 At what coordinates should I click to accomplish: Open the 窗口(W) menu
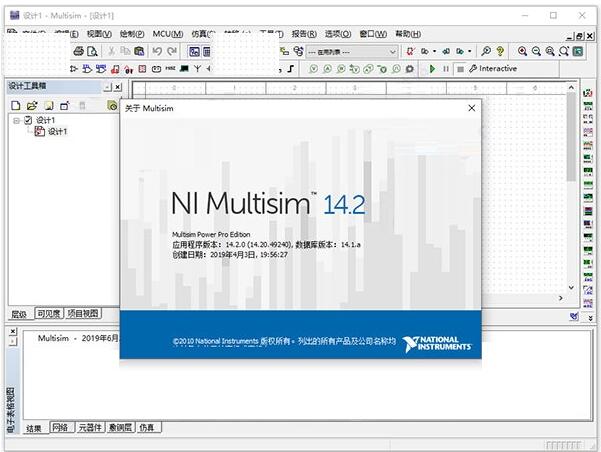point(373,34)
